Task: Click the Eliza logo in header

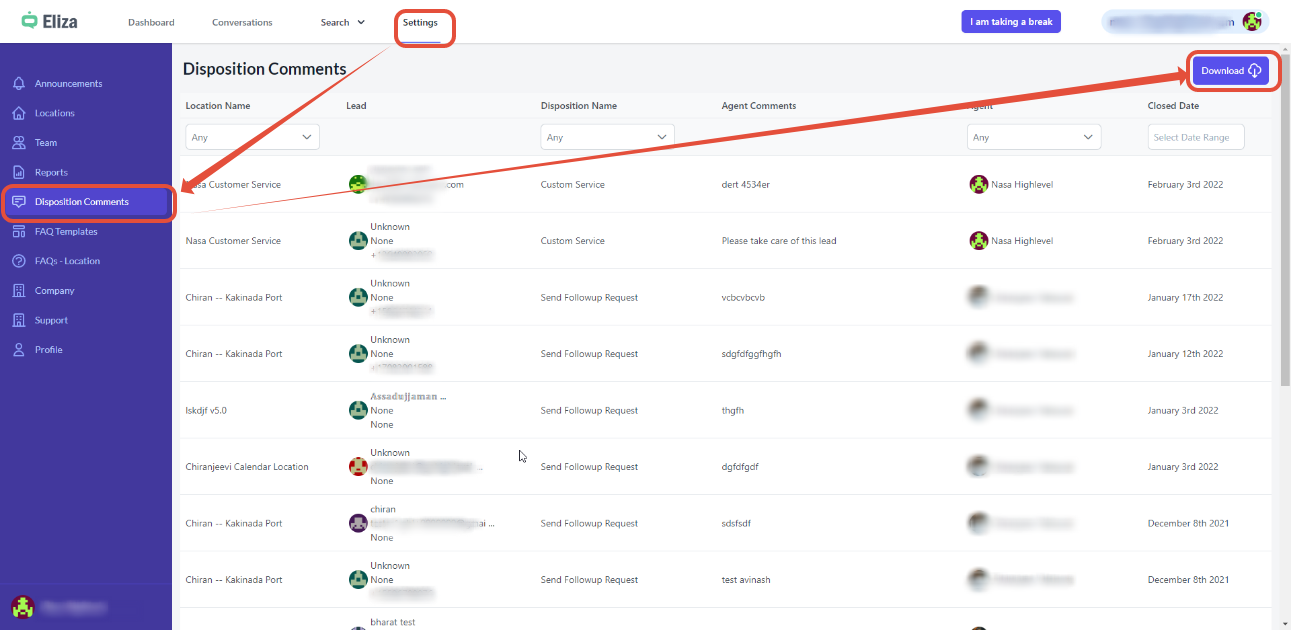Action: (50, 21)
